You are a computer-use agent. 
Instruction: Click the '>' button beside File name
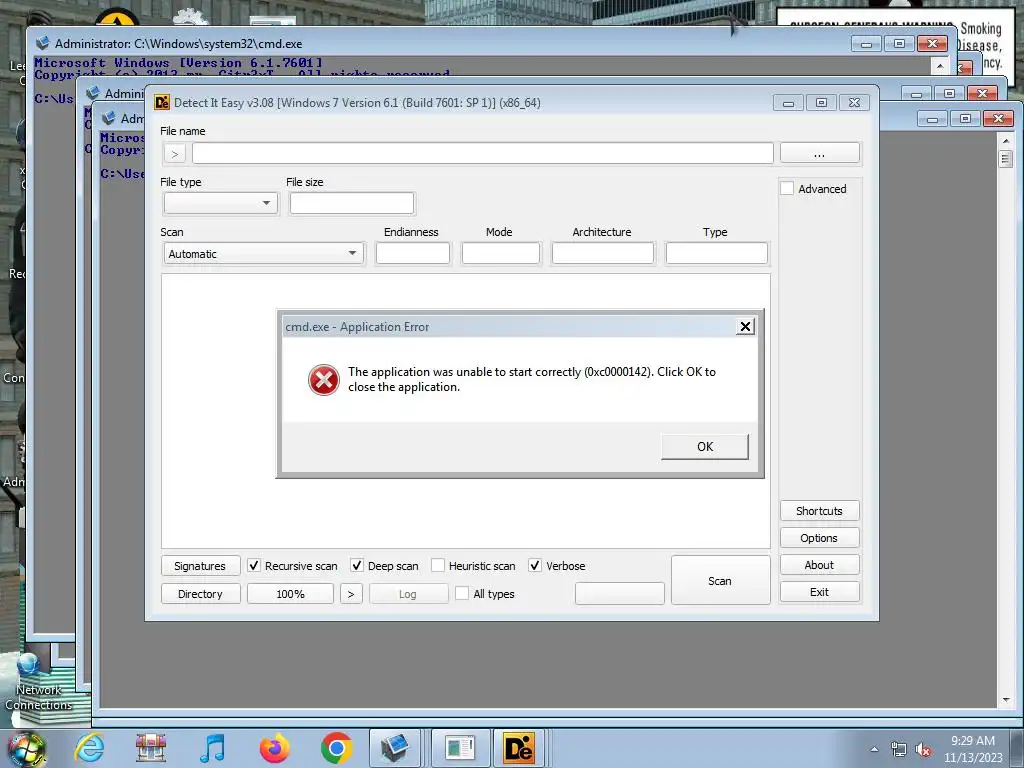point(174,153)
